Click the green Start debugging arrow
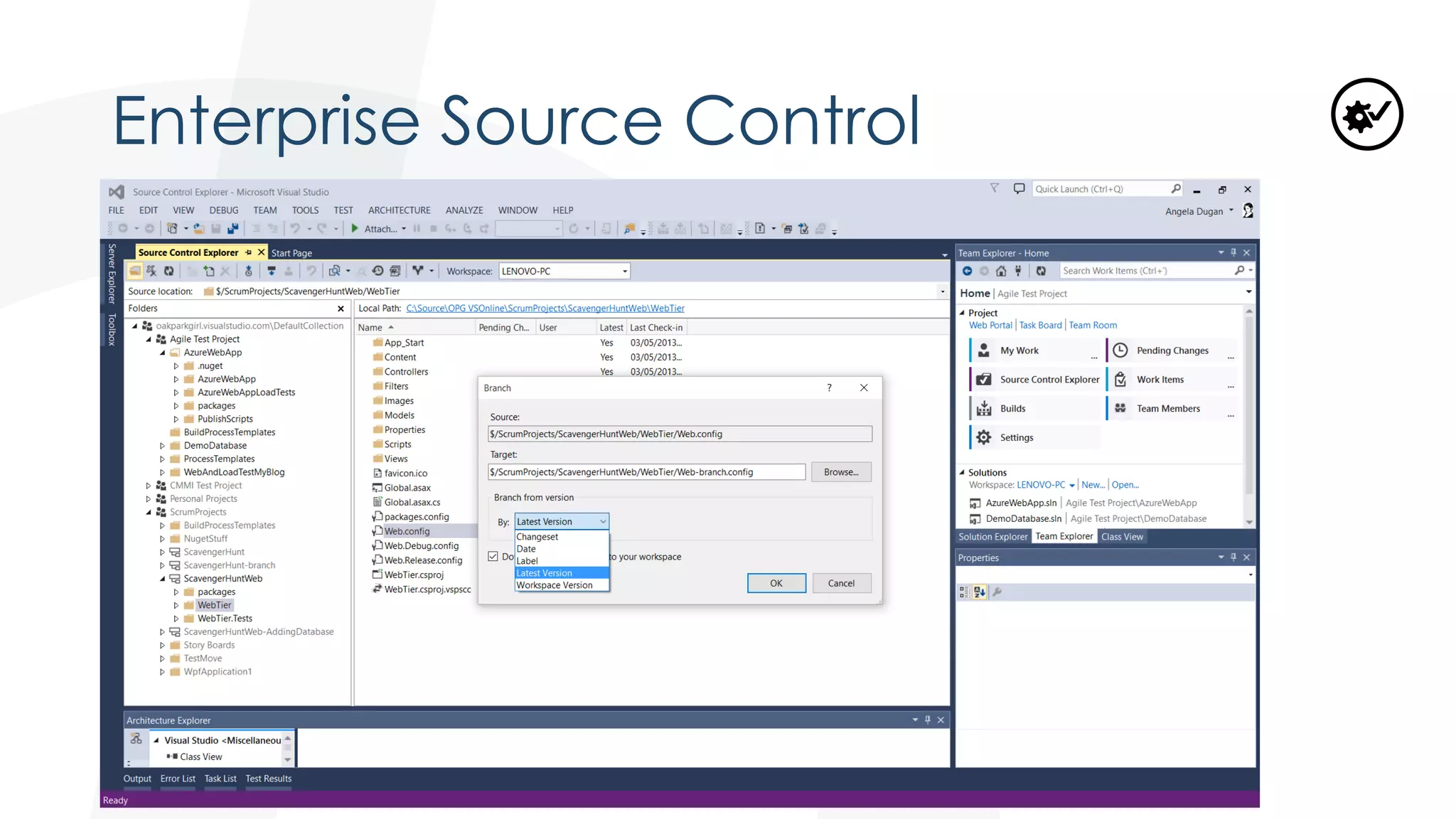Screen dimensions: 1456x819 tap(355, 229)
